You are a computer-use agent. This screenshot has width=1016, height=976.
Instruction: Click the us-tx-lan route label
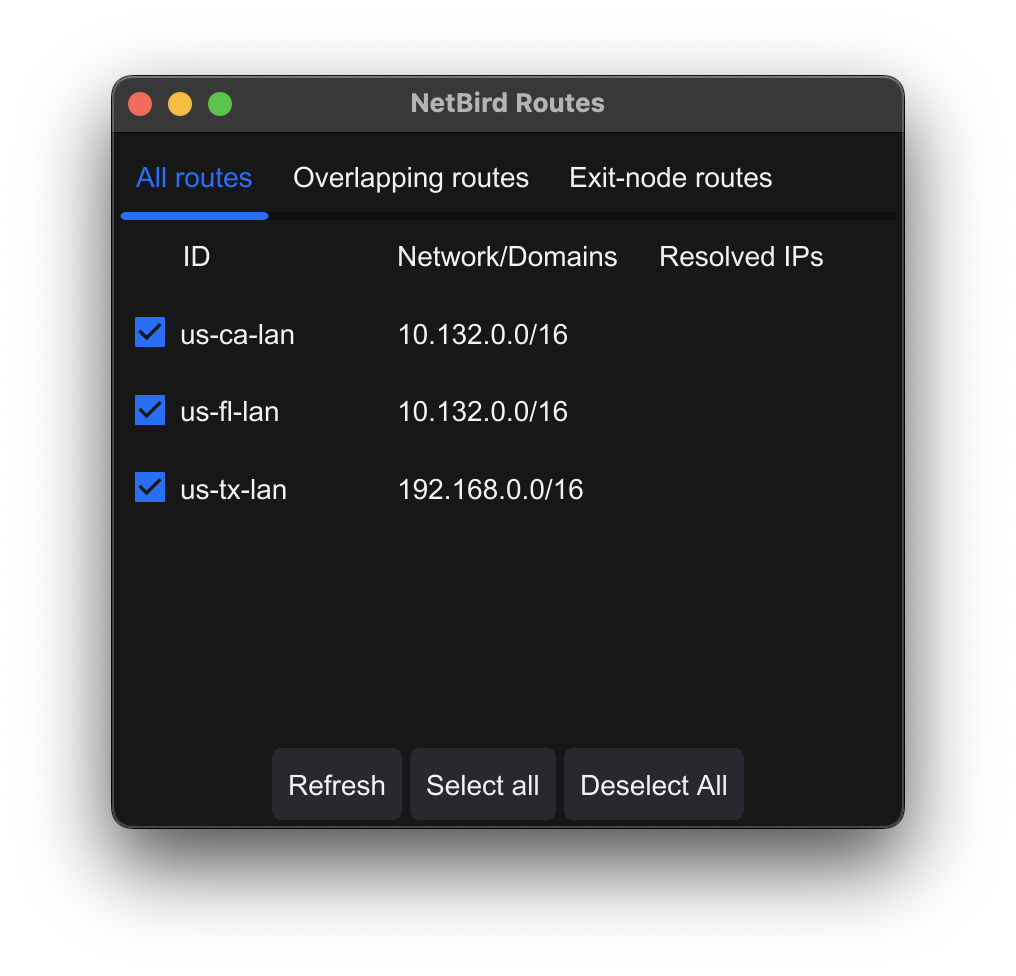point(235,489)
